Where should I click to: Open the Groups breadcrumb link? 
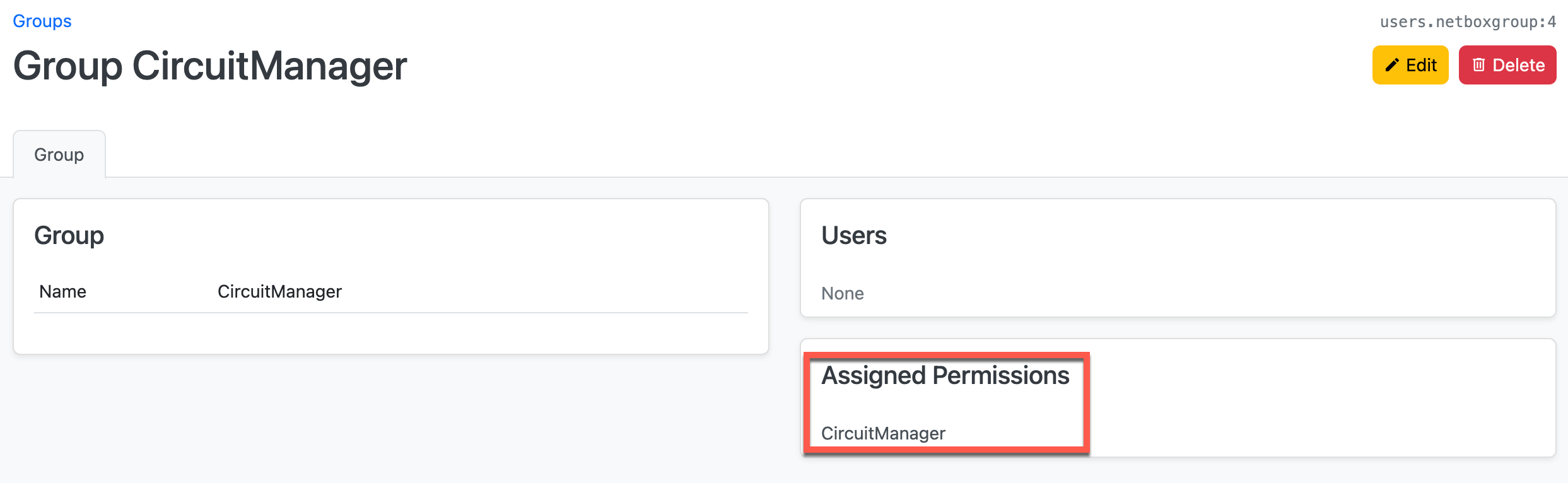point(42,21)
